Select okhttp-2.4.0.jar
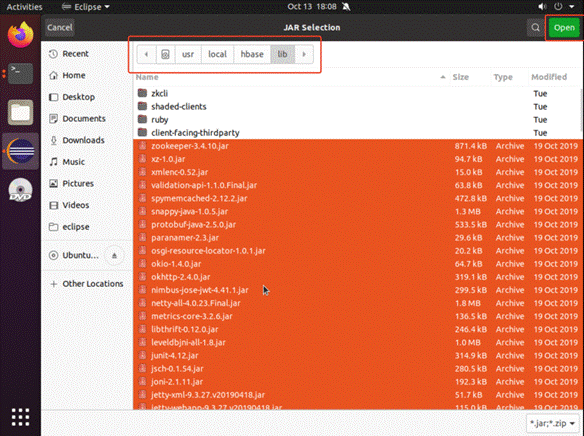Image resolution: width=584 pixels, height=436 pixels. point(357,277)
